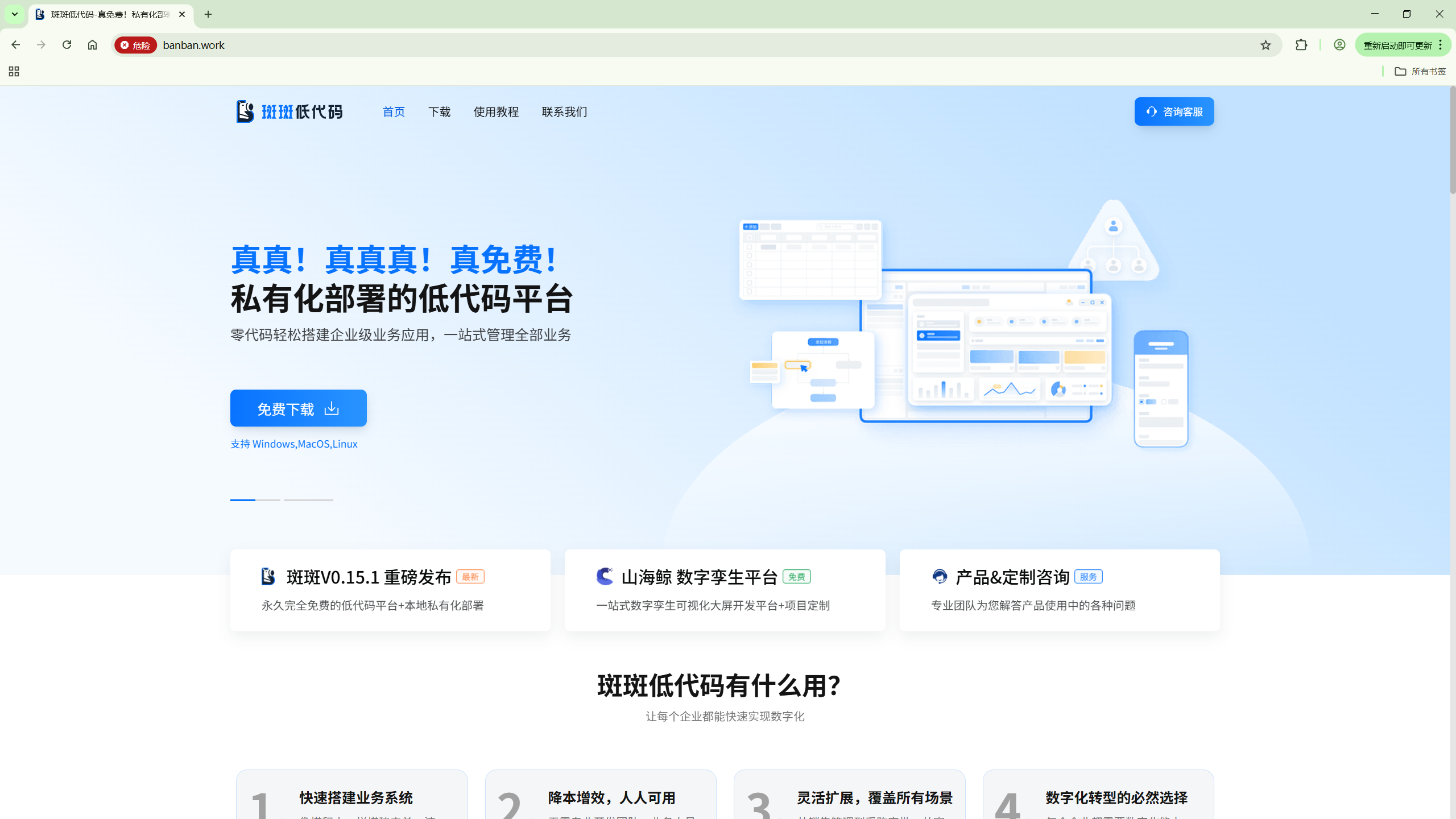Viewport: 1456px width, 819px height.
Task: Reload the page with the refresh icon
Action: 67,45
